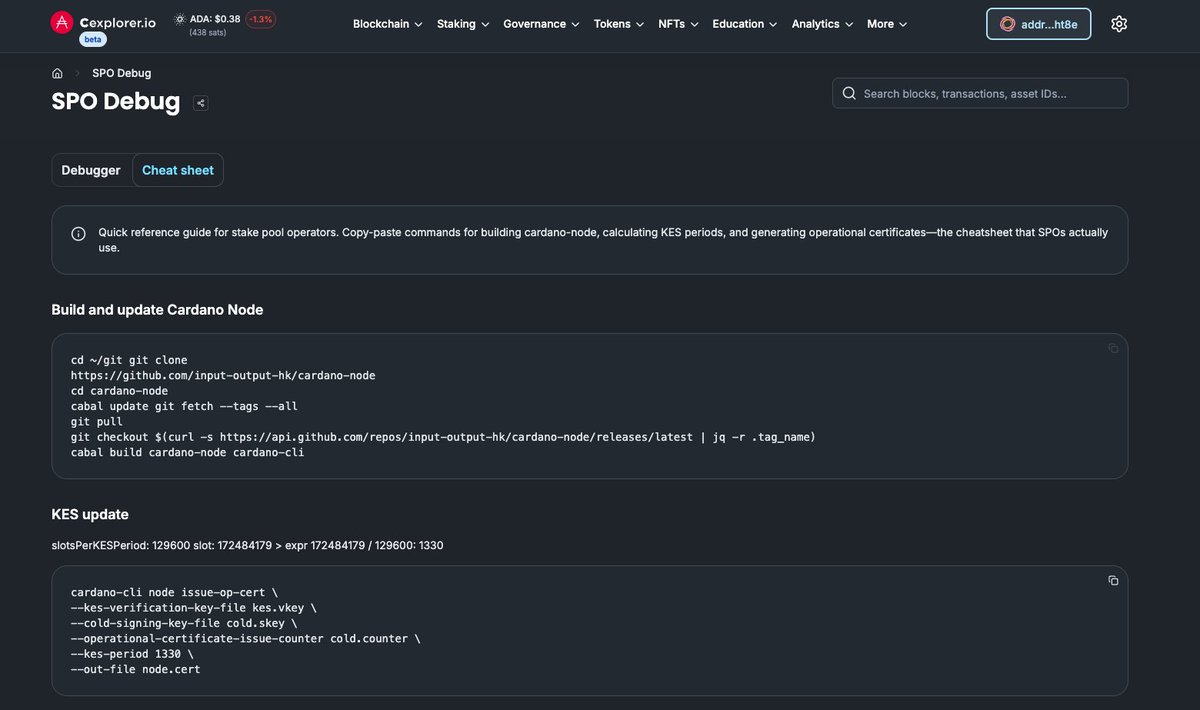Copy the Cardano Node build commands
Screen dimensions: 1200x710
coord(1112,347)
